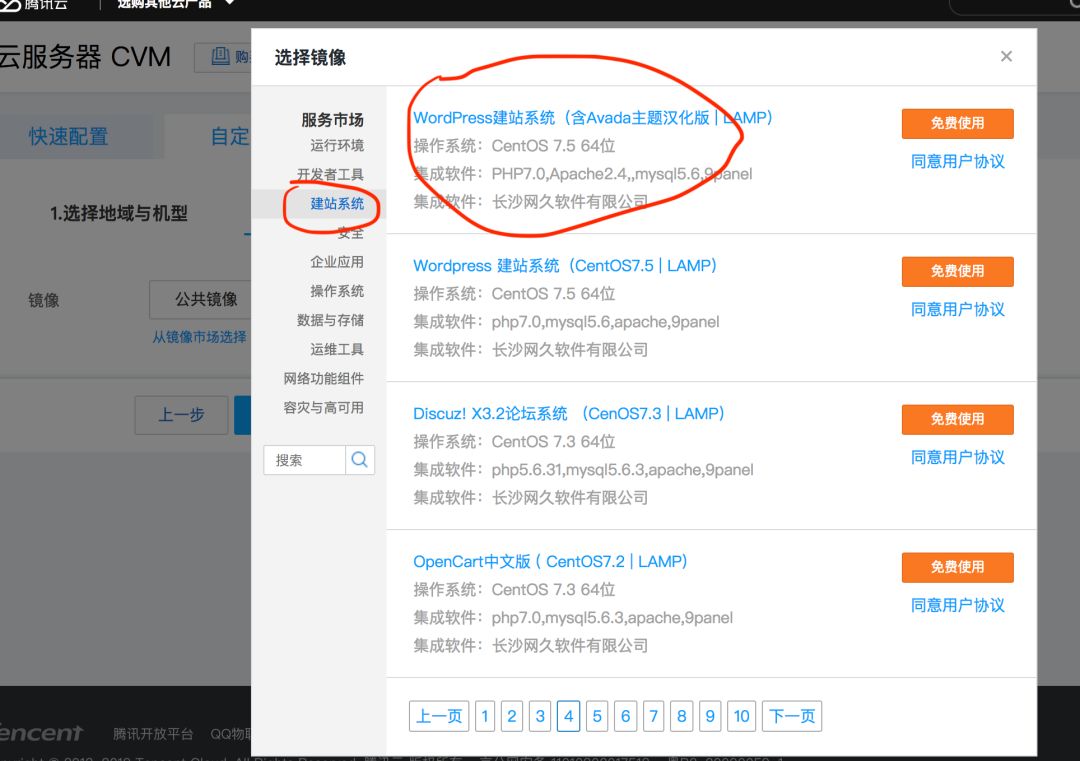Go to page 9
Image resolution: width=1080 pixels, height=761 pixels.
pos(709,716)
